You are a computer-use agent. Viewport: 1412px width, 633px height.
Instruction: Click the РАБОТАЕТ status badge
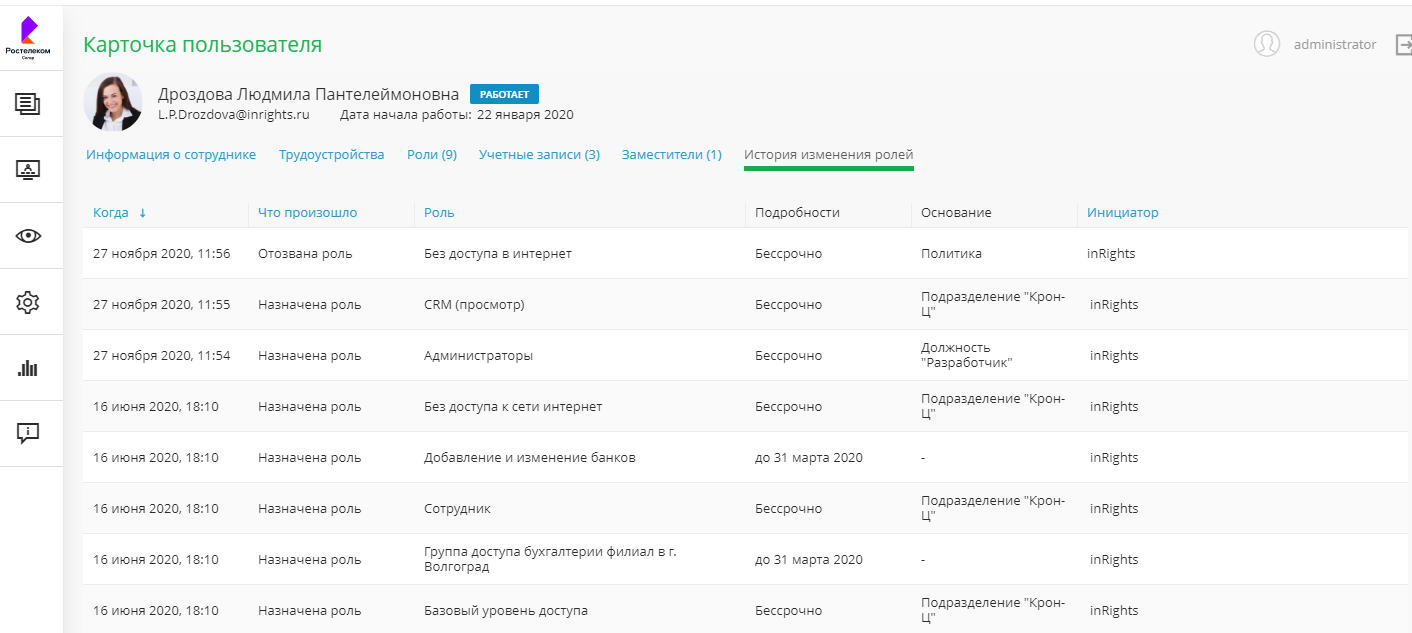point(504,94)
